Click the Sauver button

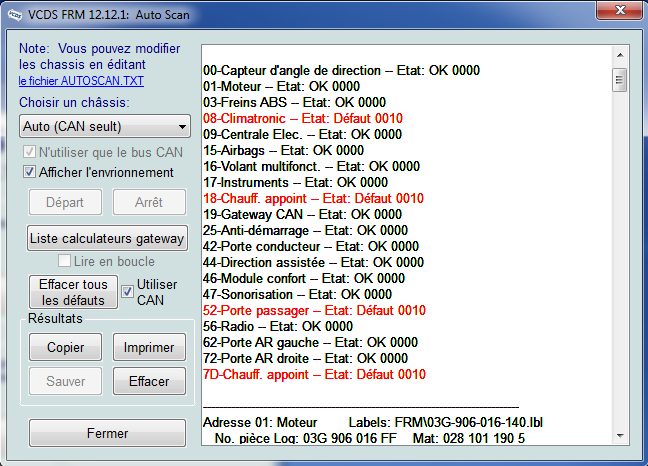[x=65, y=381]
